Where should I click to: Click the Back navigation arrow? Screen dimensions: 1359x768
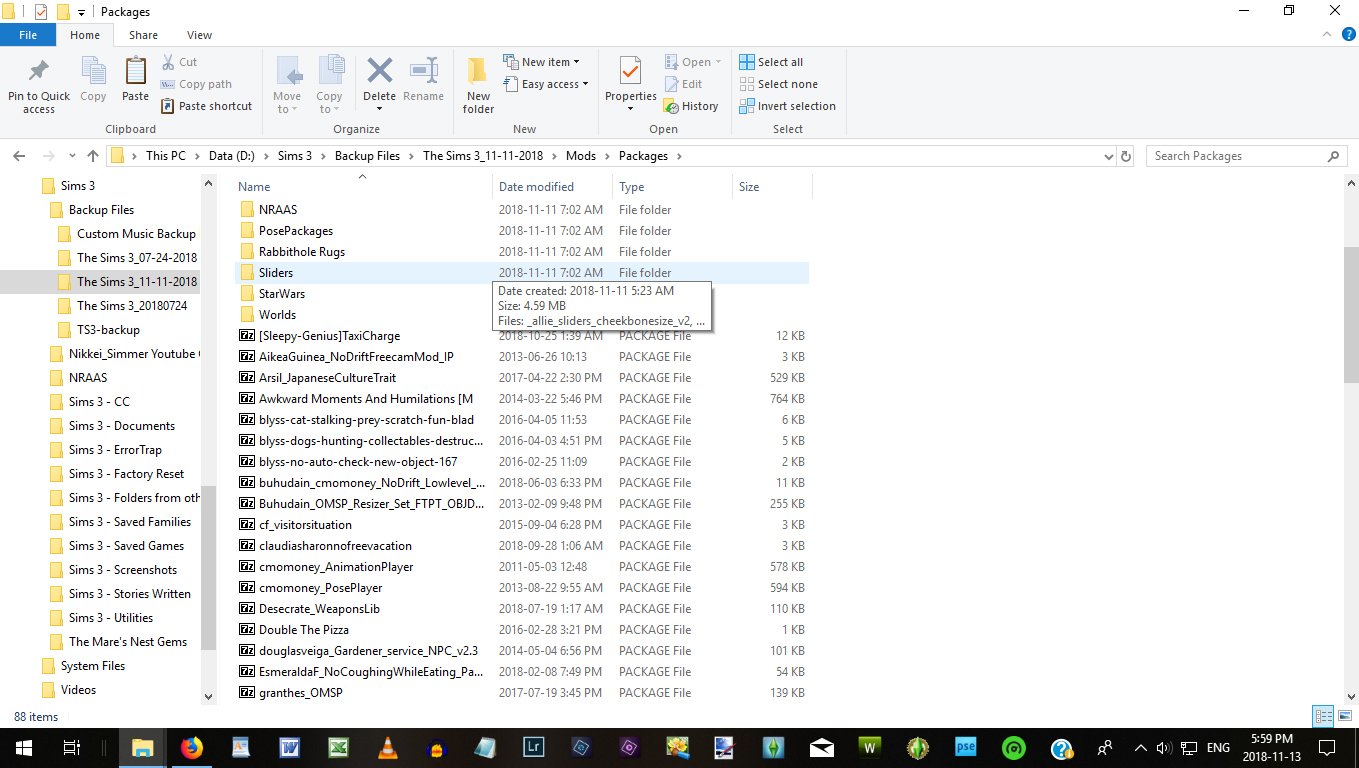(18, 156)
